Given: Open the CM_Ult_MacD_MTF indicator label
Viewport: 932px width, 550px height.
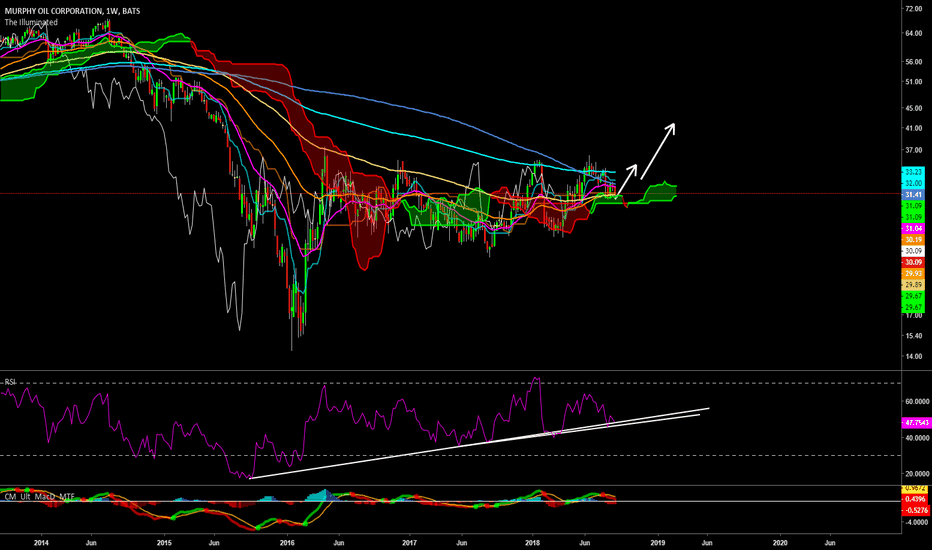Looking at the screenshot, I should coord(39,496).
